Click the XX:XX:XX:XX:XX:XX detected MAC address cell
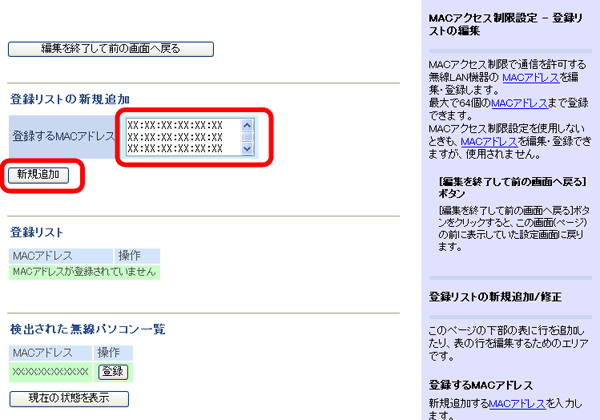This screenshot has height=420, width=600. coord(51,372)
